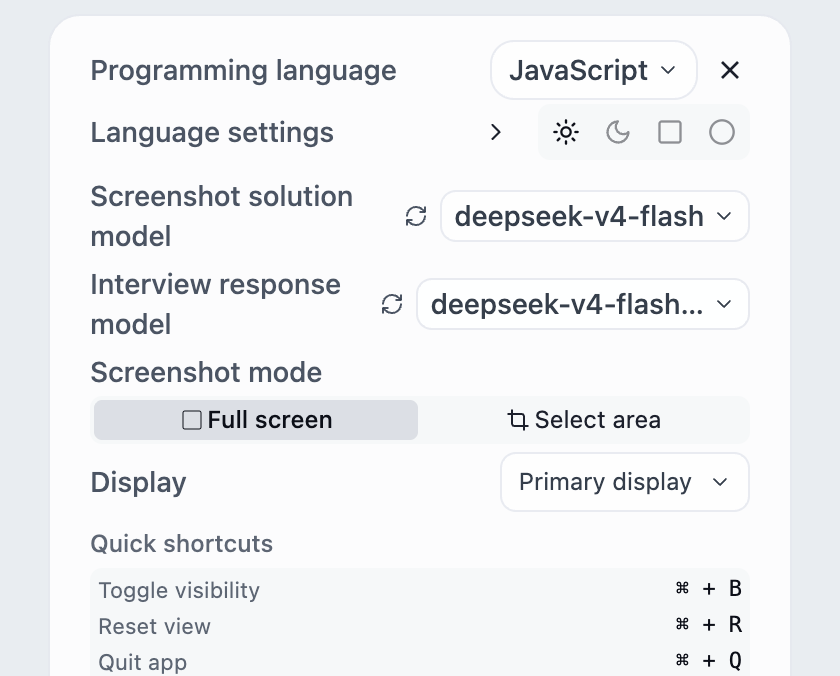The height and width of the screenshot is (676, 840).
Task: Click the Reset view shortcut row
Action: click(420, 626)
